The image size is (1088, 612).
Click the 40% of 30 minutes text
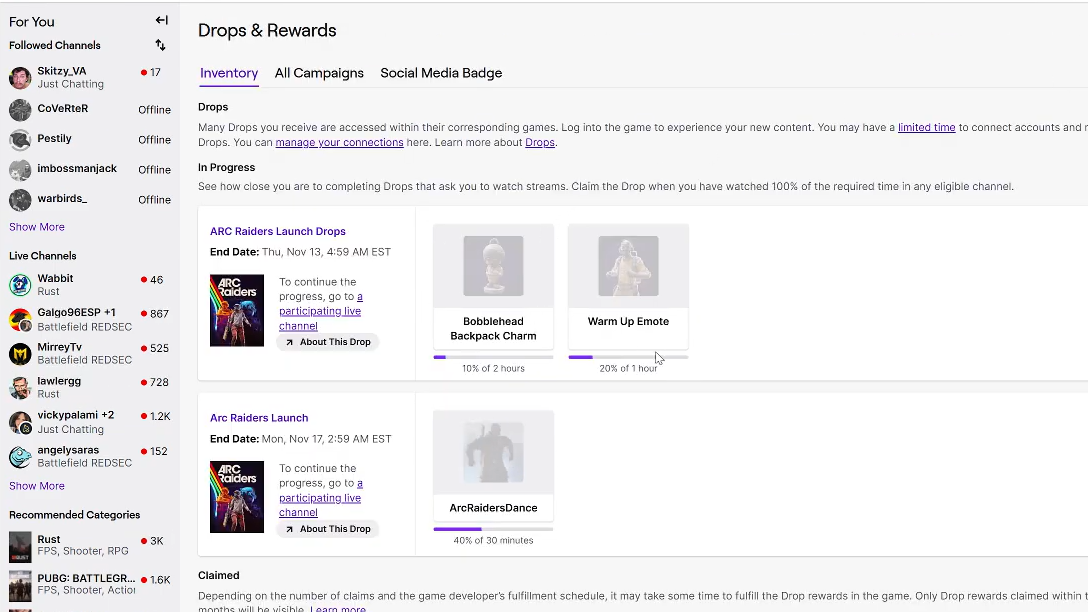pos(493,541)
